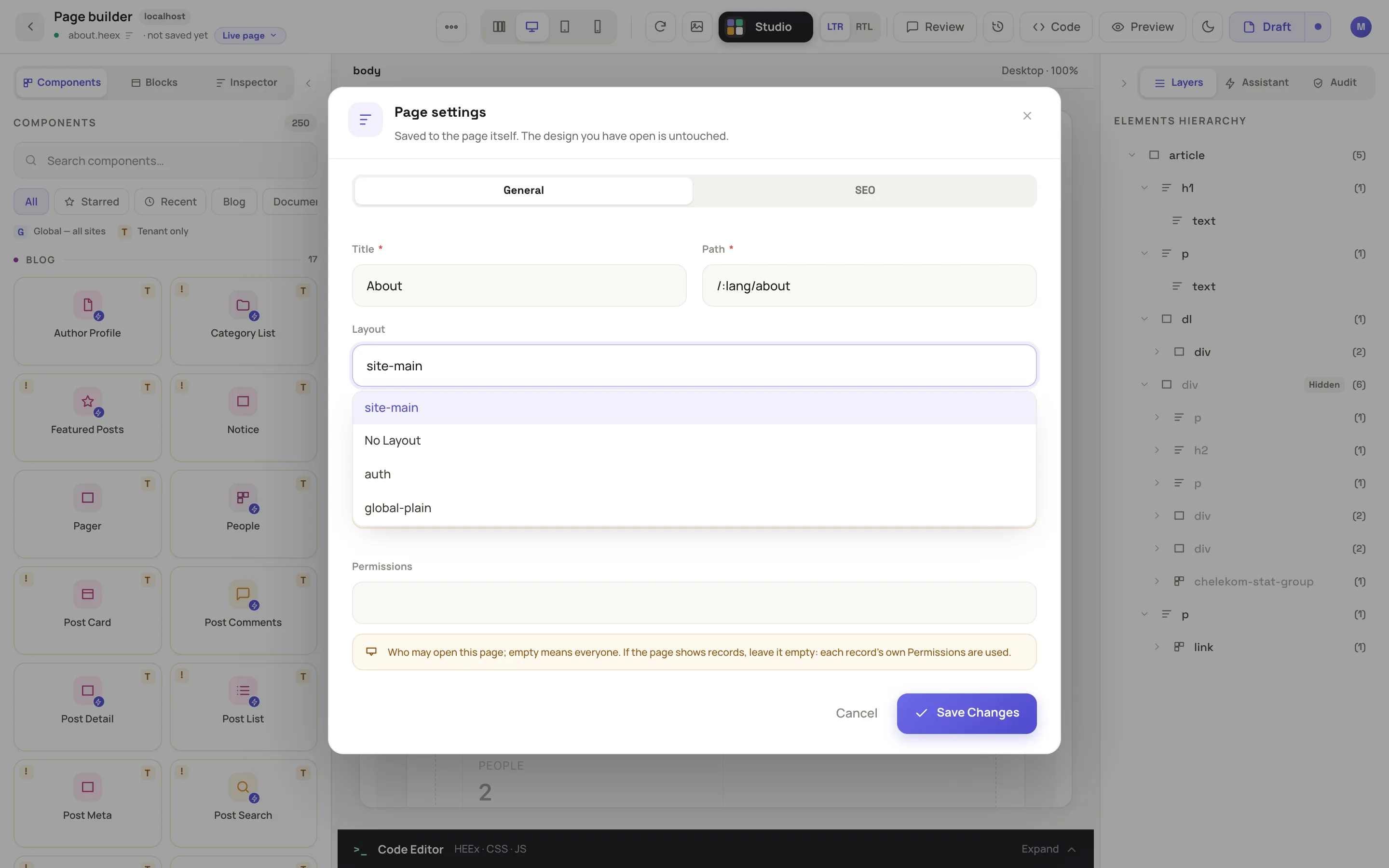Filter components by Blog
The height and width of the screenshot is (868, 1389).
click(233, 202)
